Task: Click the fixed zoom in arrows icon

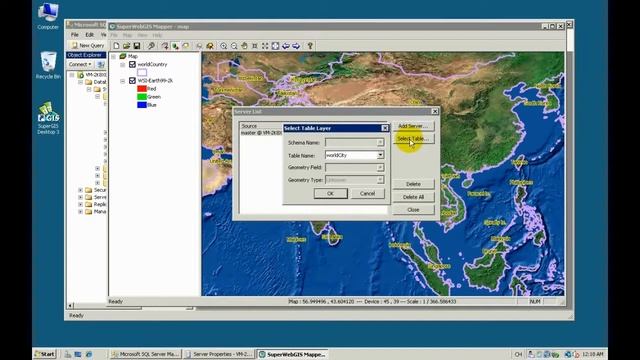Action: [x=255, y=46]
